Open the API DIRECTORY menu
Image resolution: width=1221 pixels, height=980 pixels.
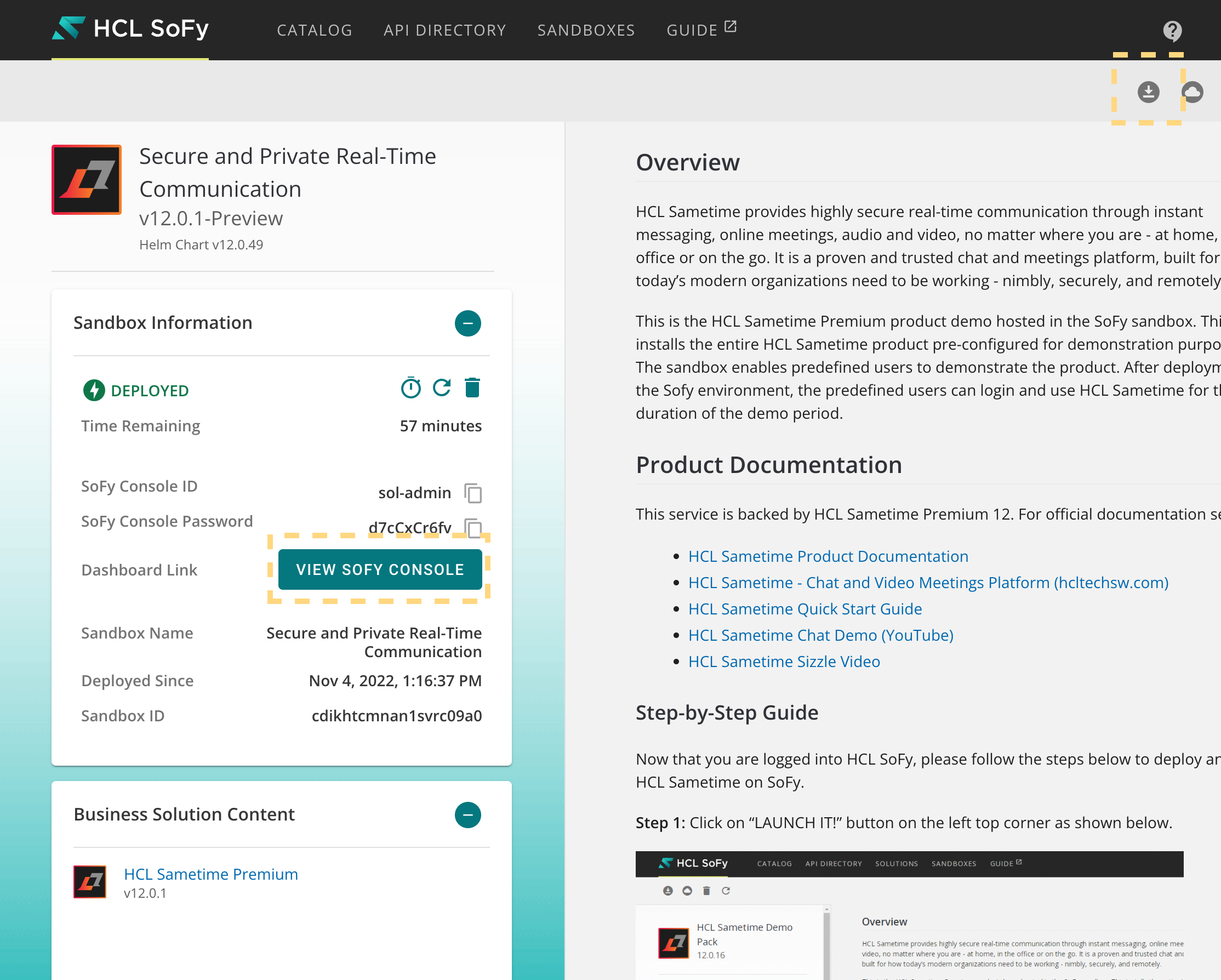[445, 30]
